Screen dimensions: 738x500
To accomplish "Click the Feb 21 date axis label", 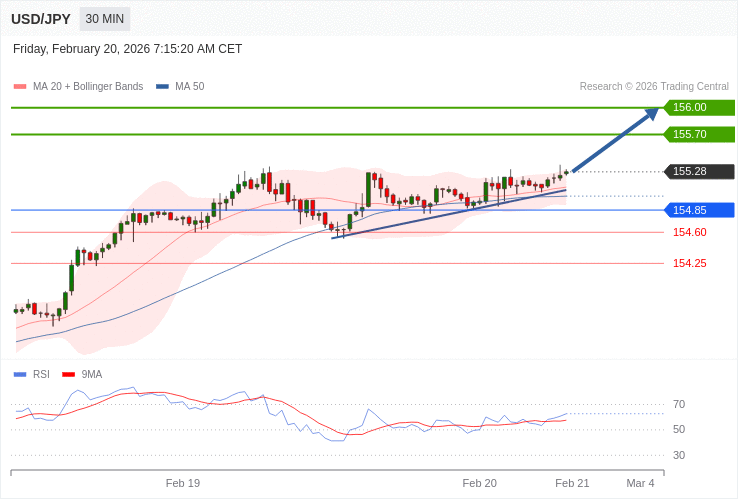I will click(572, 484).
